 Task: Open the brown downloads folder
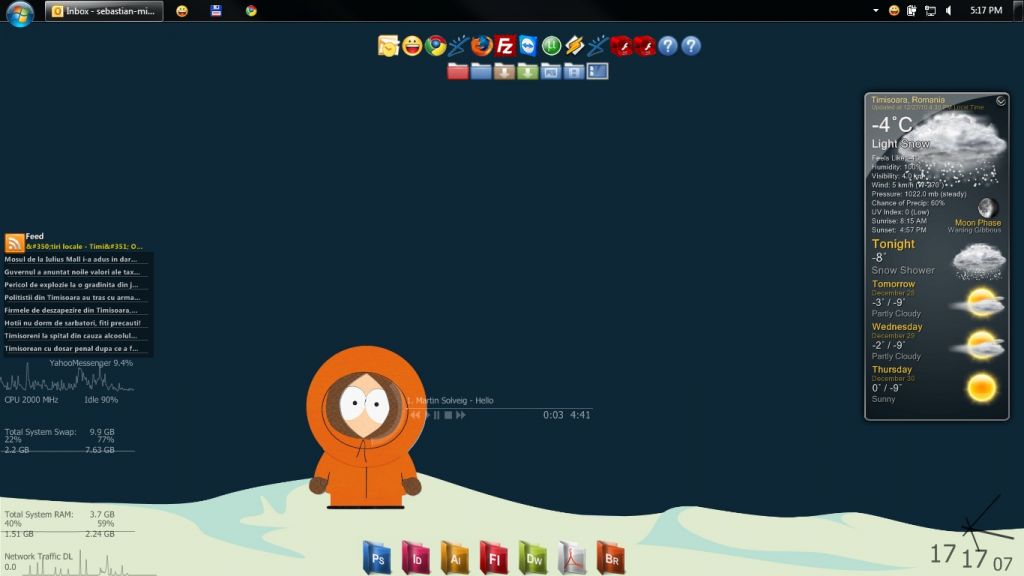click(504, 71)
